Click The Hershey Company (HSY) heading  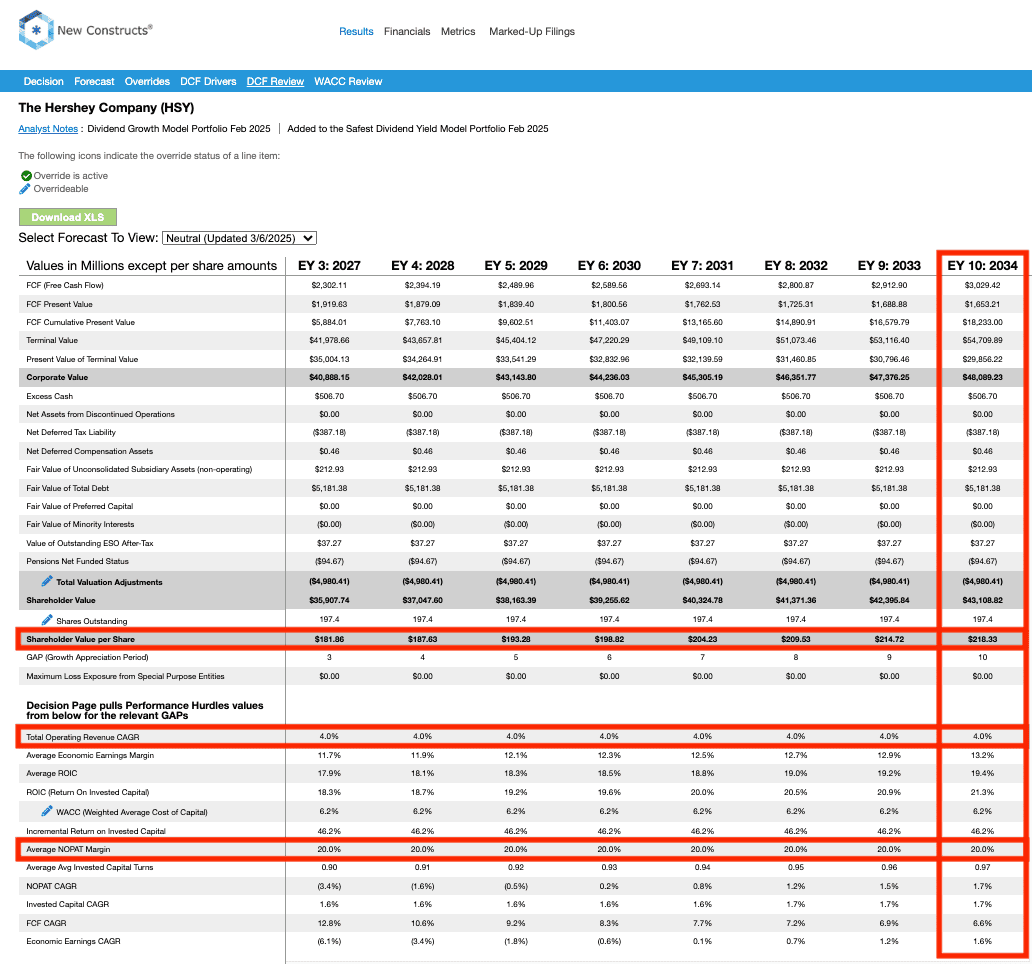[x=106, y=108]
